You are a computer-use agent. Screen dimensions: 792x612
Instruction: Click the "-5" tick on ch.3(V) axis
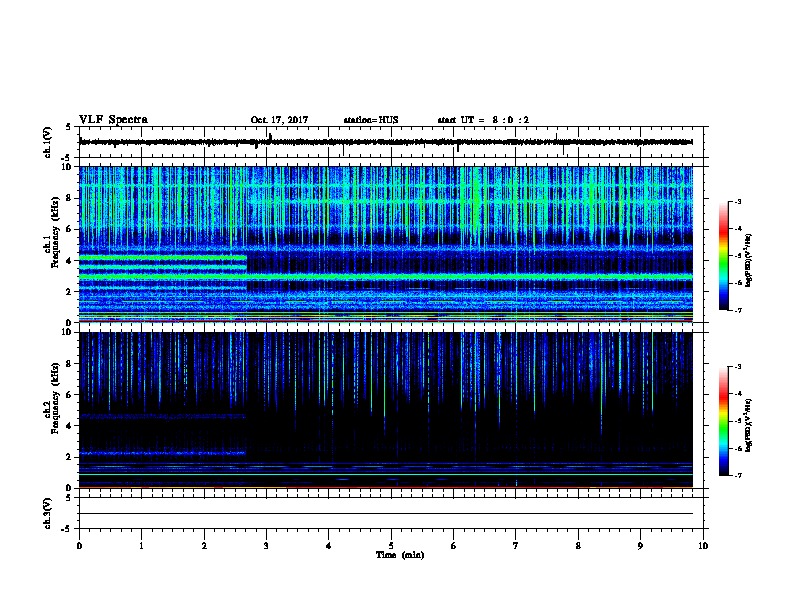click(x=67, y=529)
